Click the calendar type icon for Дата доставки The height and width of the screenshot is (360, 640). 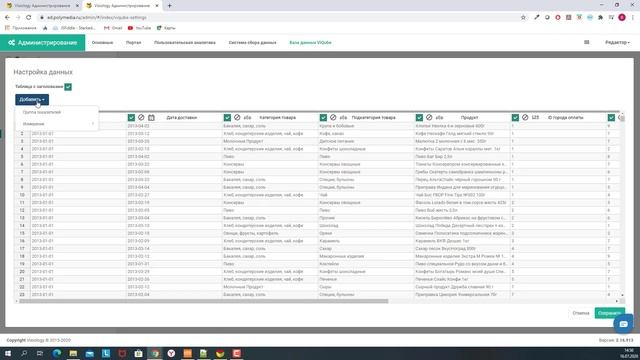point(151,118)
